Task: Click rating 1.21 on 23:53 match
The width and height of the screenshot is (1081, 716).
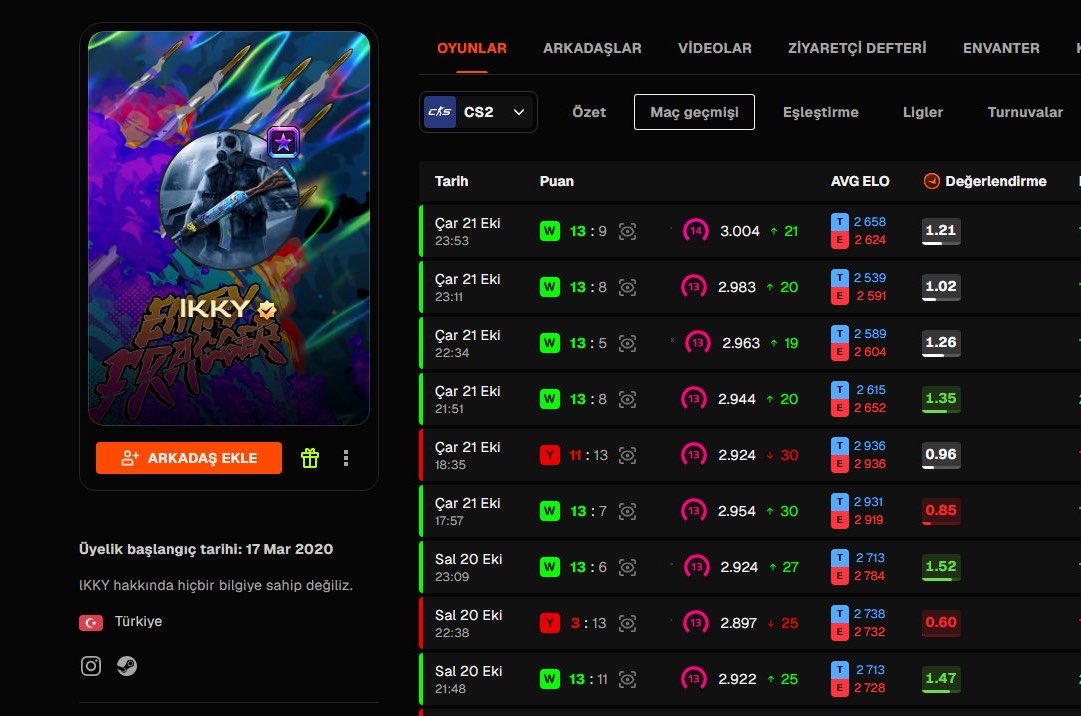Action: pyautogui.click(x=941, y=231)
